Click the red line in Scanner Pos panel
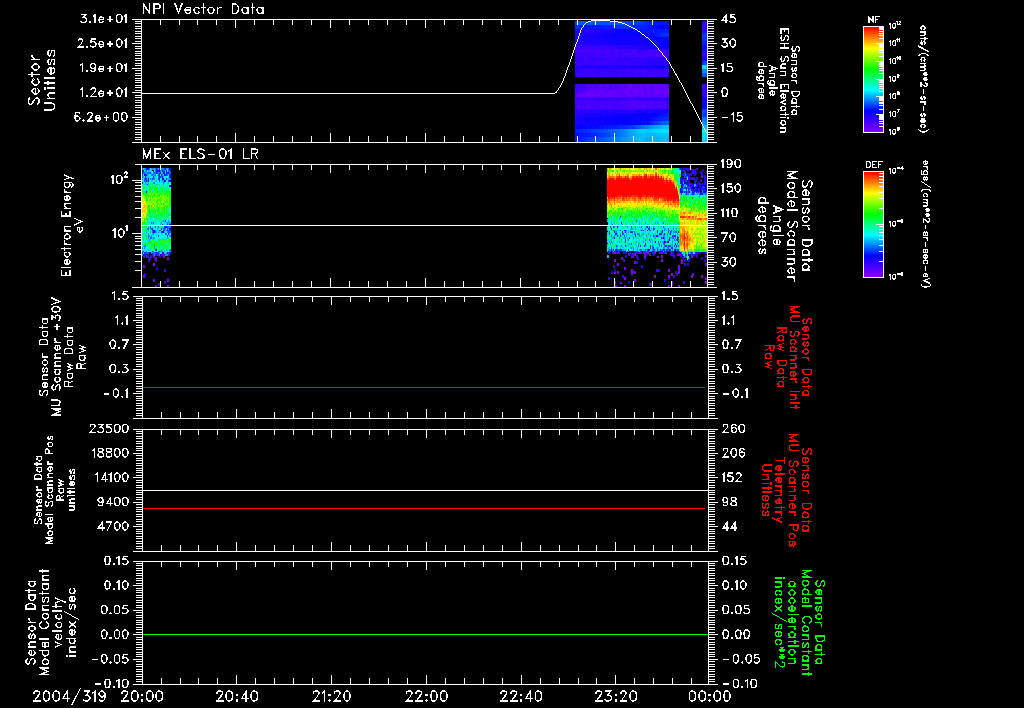The image size is (1024, 708). [x=424, y=508]
